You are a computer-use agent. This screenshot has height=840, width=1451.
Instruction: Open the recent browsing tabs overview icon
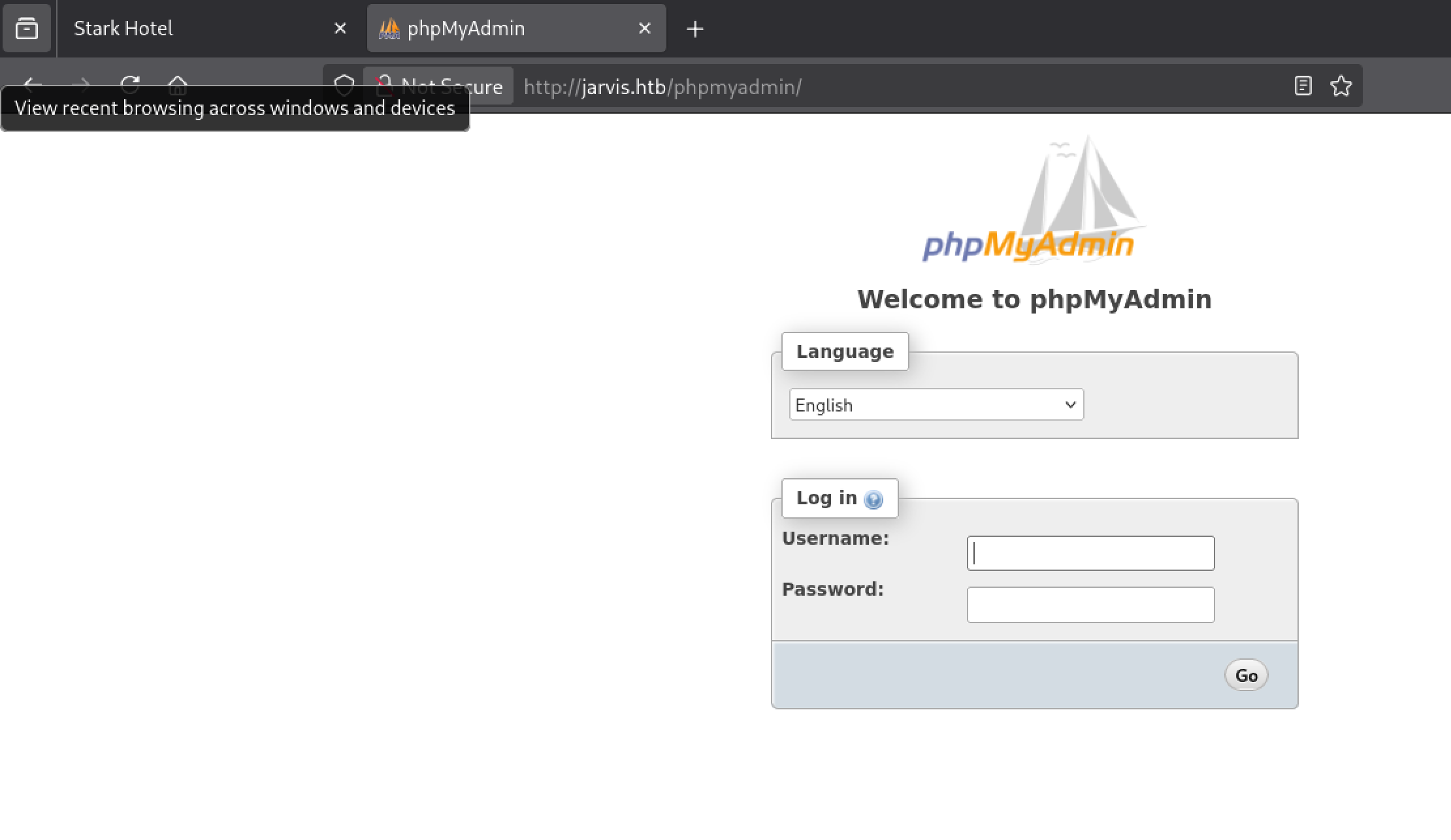(x=27, y=28)
